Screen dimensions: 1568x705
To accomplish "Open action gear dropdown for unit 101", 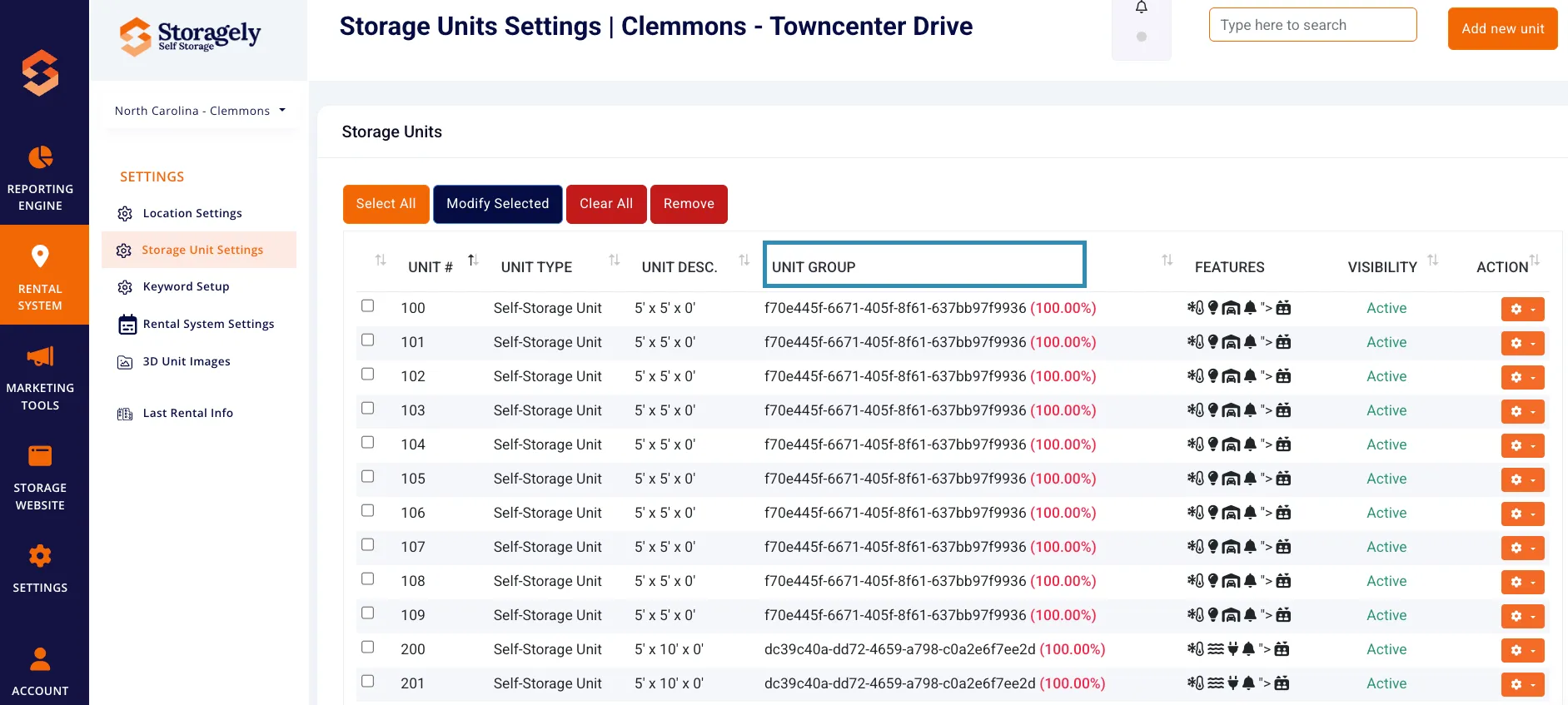I will pos(1522,343).
